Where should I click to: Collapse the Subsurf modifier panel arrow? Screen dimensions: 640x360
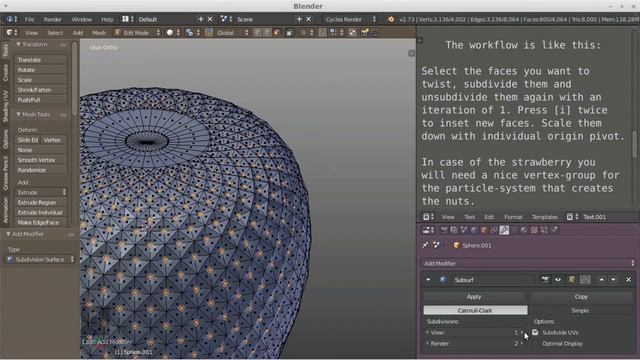coord(428,280)
